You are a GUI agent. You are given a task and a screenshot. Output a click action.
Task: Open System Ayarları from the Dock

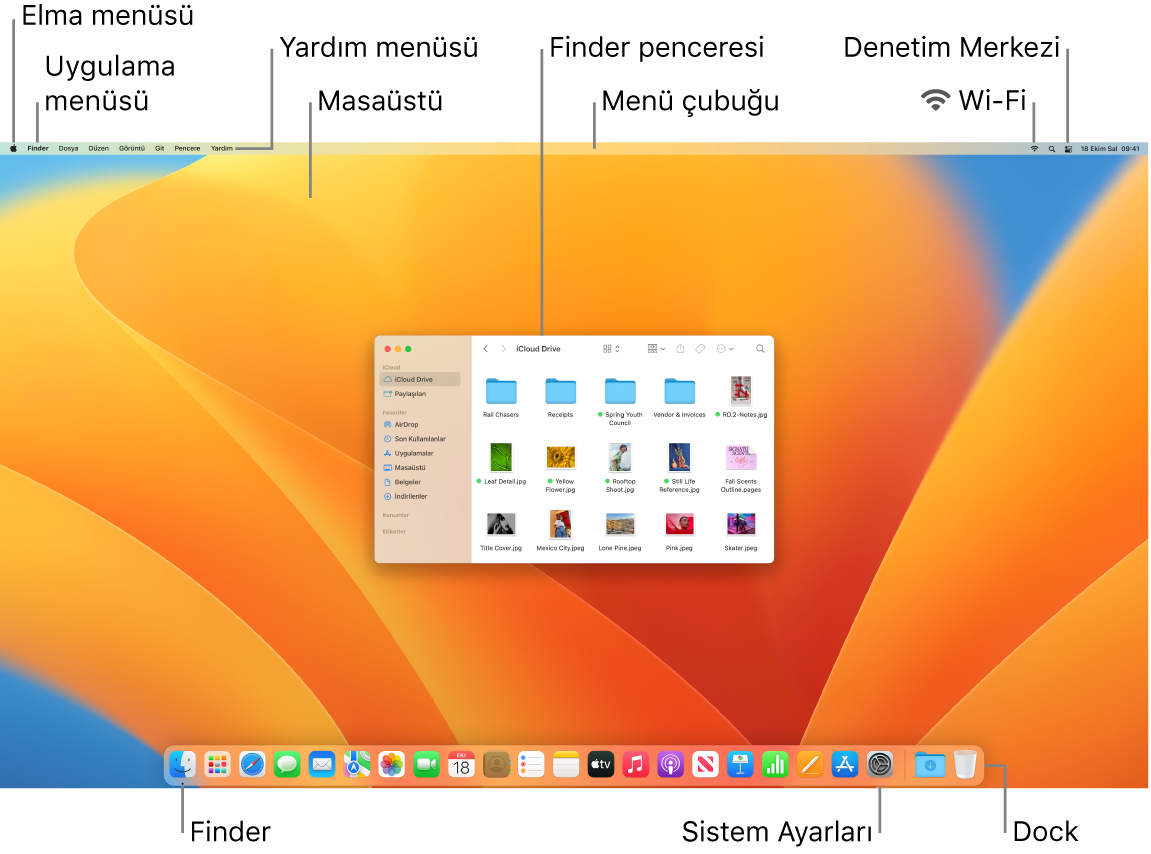coord(880,765)
